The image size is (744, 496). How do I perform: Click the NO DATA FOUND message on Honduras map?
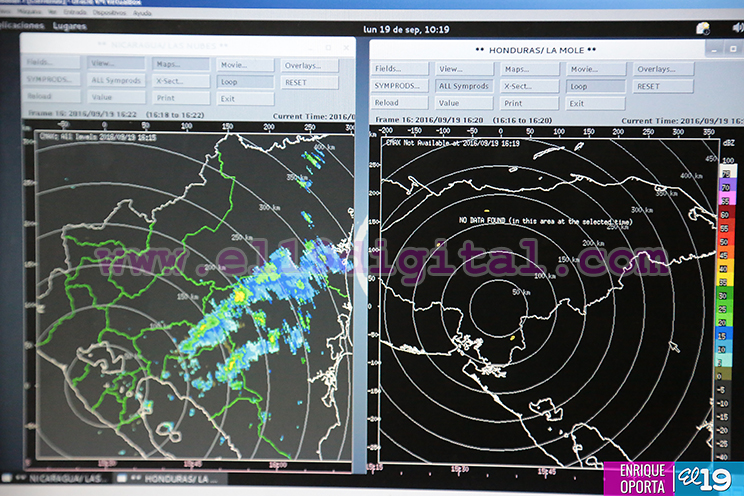pyautogui.click(x=546, y=221)
